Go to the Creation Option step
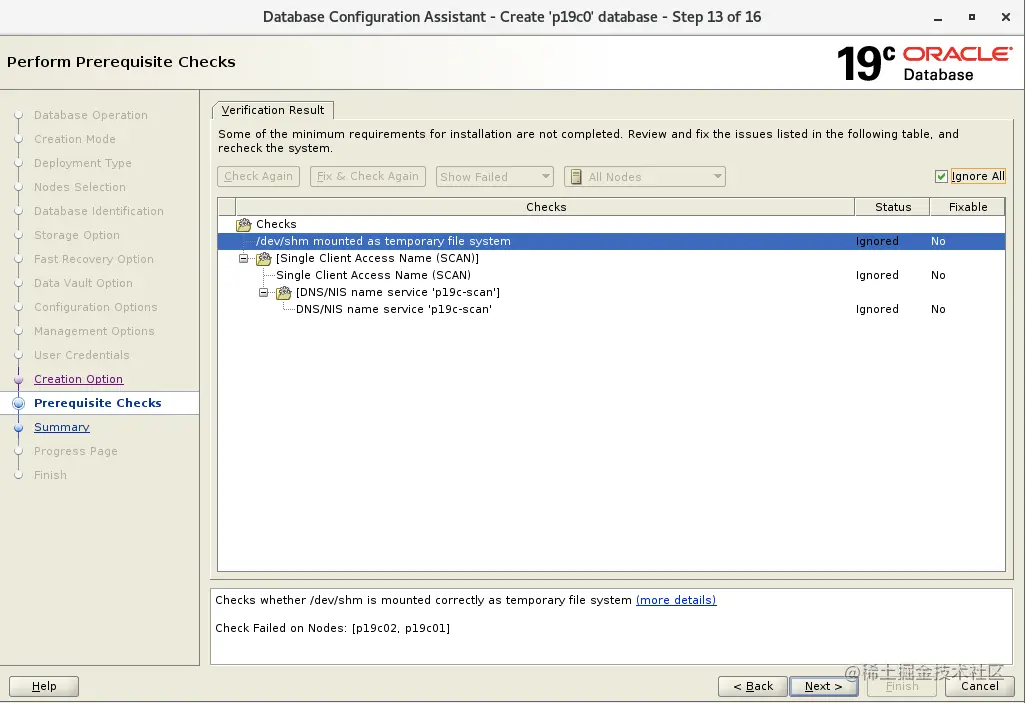The image size is (1025, 703). coord(78,379)
